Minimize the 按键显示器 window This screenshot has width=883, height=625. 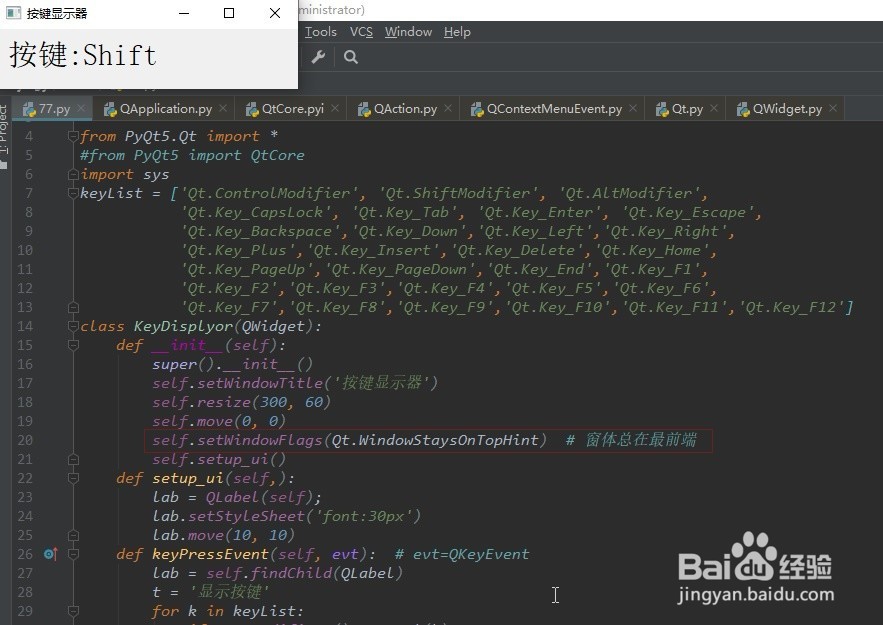pyautogui.click(x=184, y=13)
